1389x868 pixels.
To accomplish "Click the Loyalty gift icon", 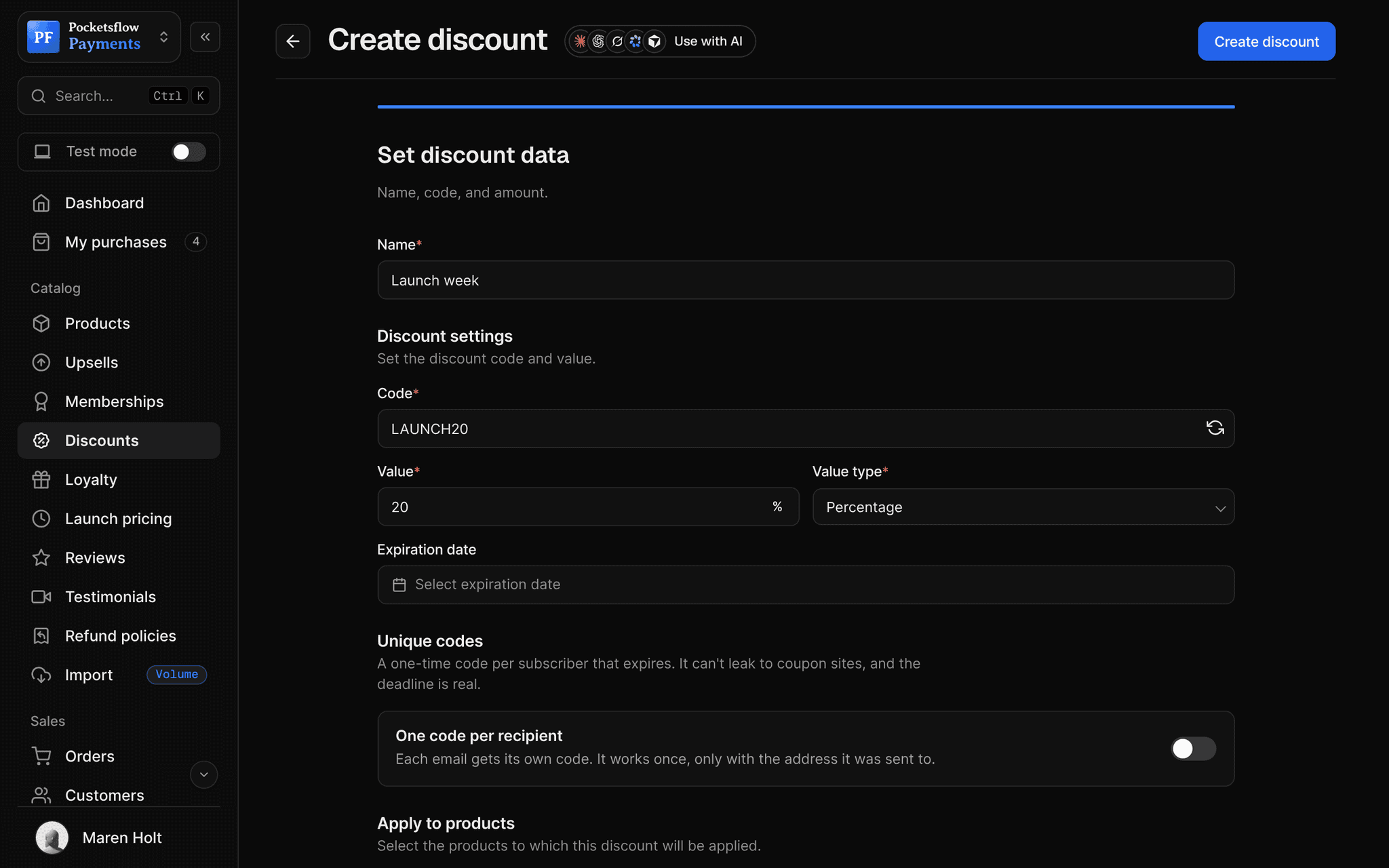I will tap(41, 479).
